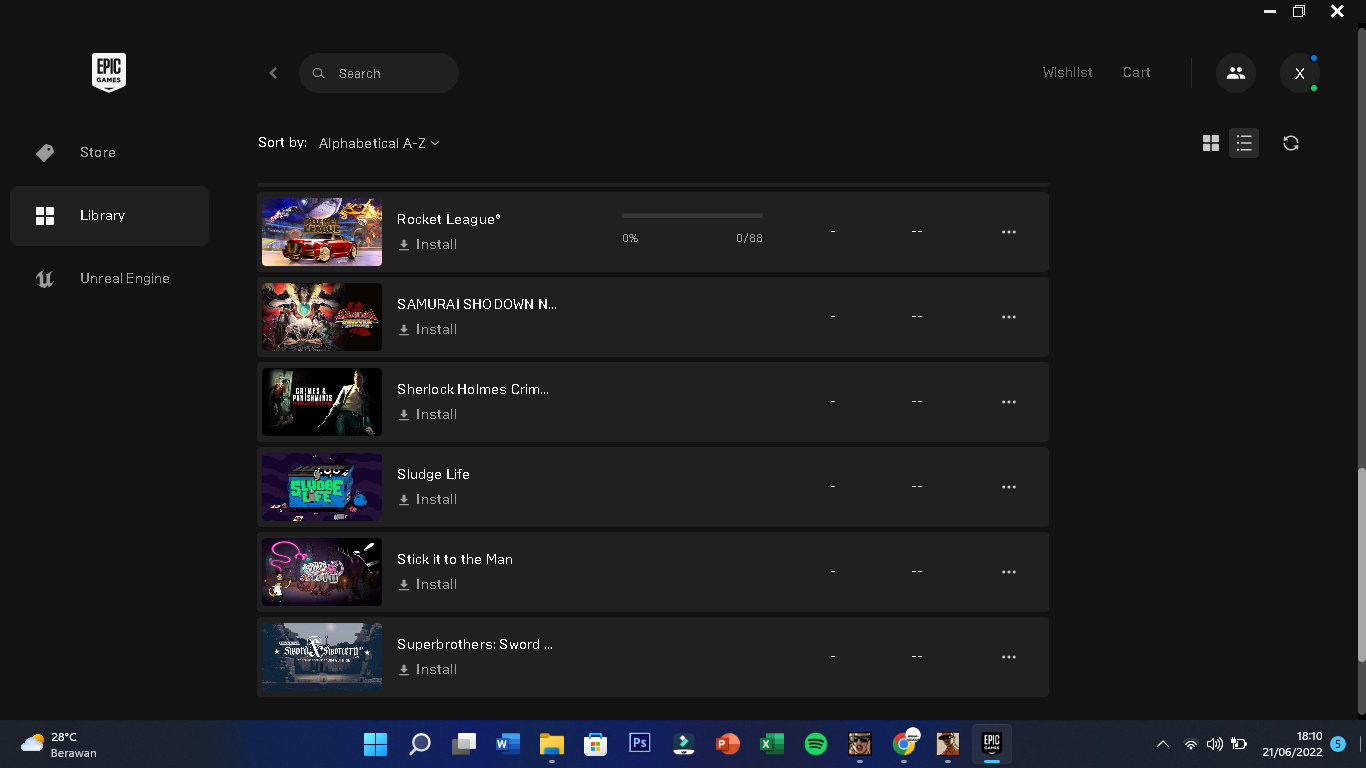Go back using the arrow beside Search
The width and height of the screenshot is (1366, 768).
coord(273,73)
